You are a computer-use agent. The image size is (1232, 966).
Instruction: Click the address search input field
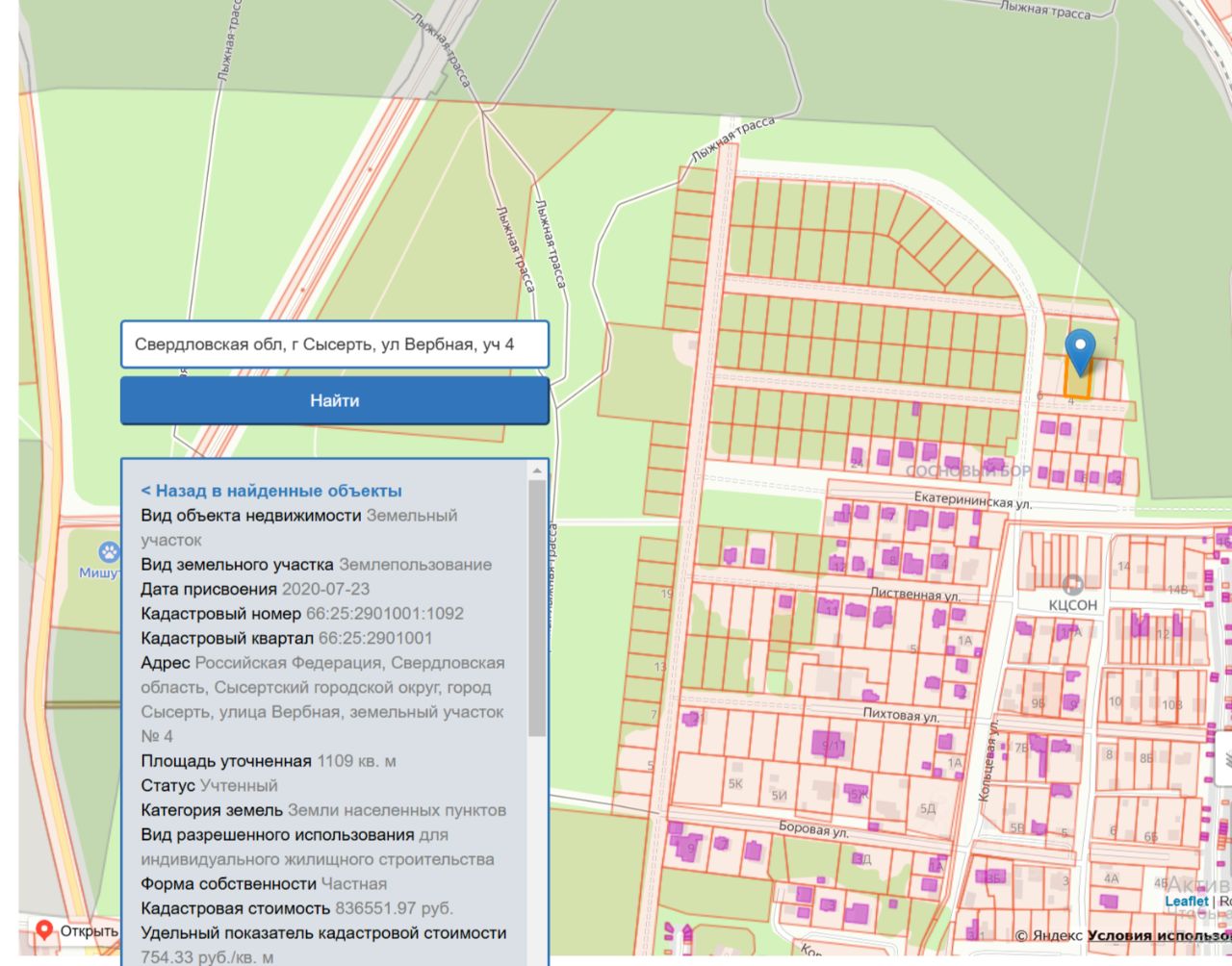point(335,344)
